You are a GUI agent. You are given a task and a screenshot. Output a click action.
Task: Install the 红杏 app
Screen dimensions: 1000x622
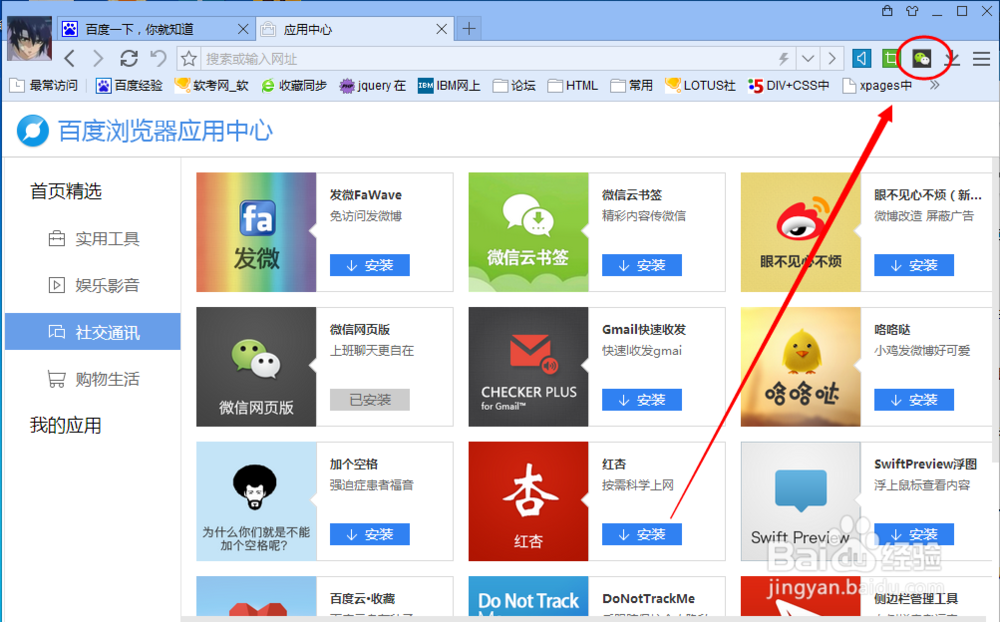coord(642,535)
